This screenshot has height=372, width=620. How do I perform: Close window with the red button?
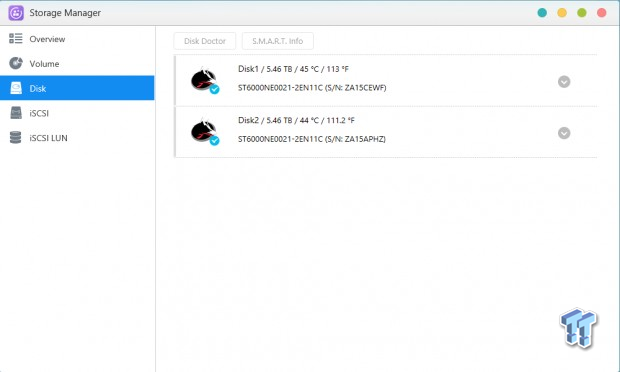click(601, 13)
